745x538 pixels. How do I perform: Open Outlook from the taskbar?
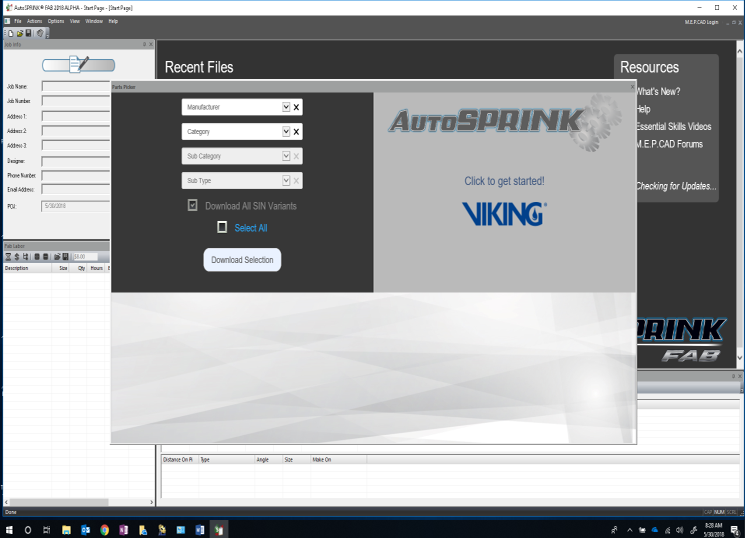click(86, 530)
